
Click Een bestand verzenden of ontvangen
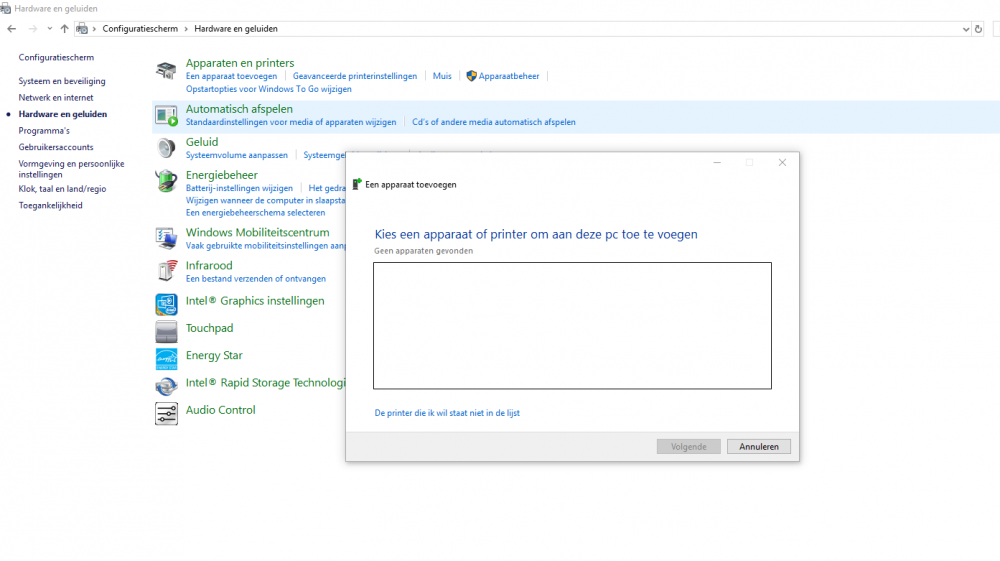tap(256, 279)
